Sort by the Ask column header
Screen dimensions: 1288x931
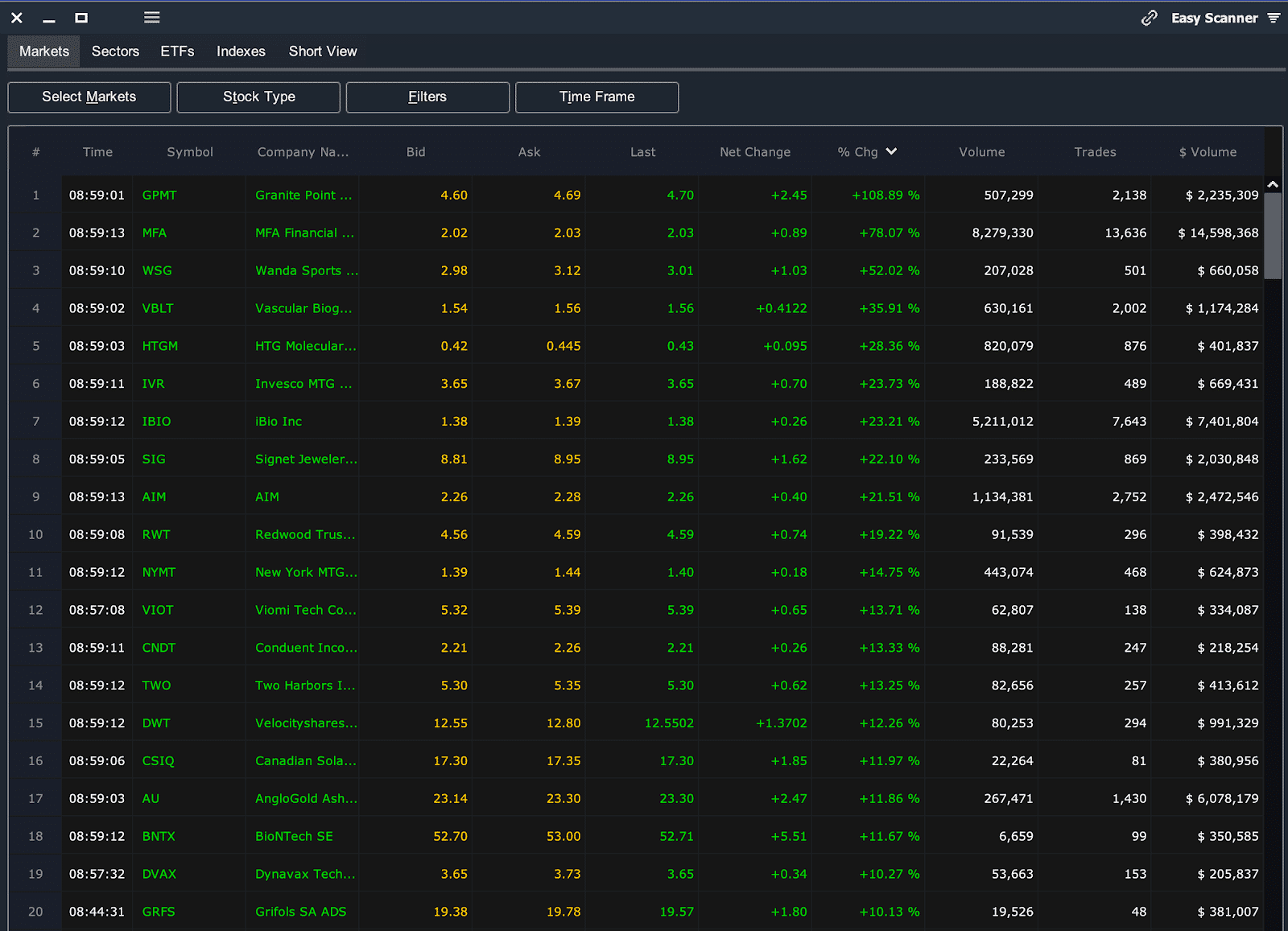529,152
